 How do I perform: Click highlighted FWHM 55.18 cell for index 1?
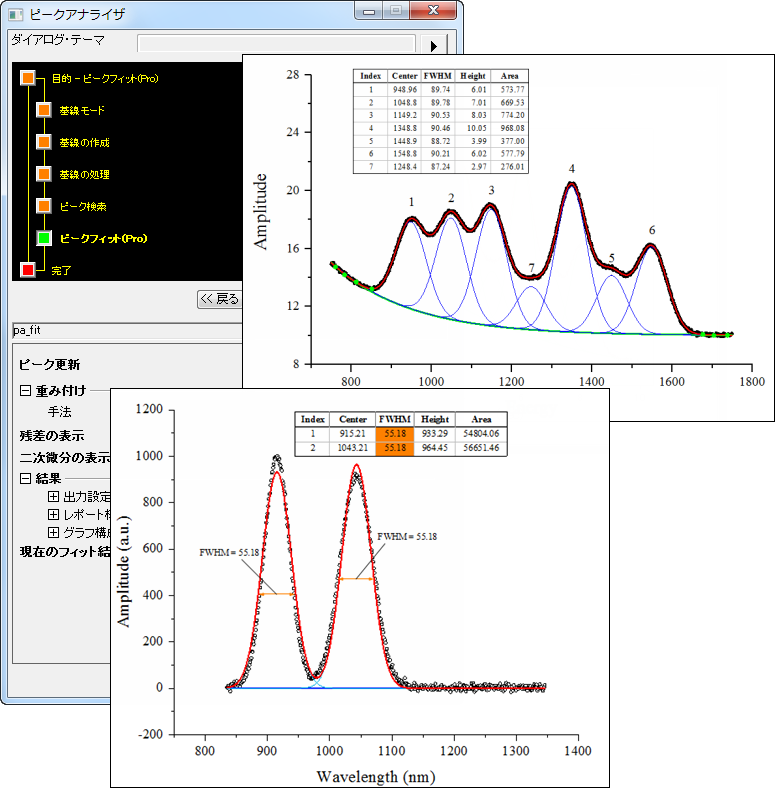click(x=395, y=434)
